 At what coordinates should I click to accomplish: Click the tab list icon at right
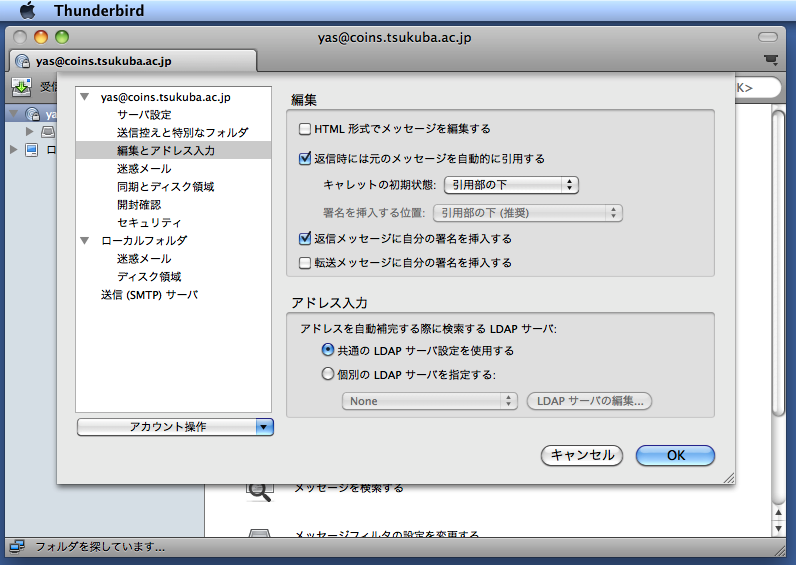coord(771,60)
